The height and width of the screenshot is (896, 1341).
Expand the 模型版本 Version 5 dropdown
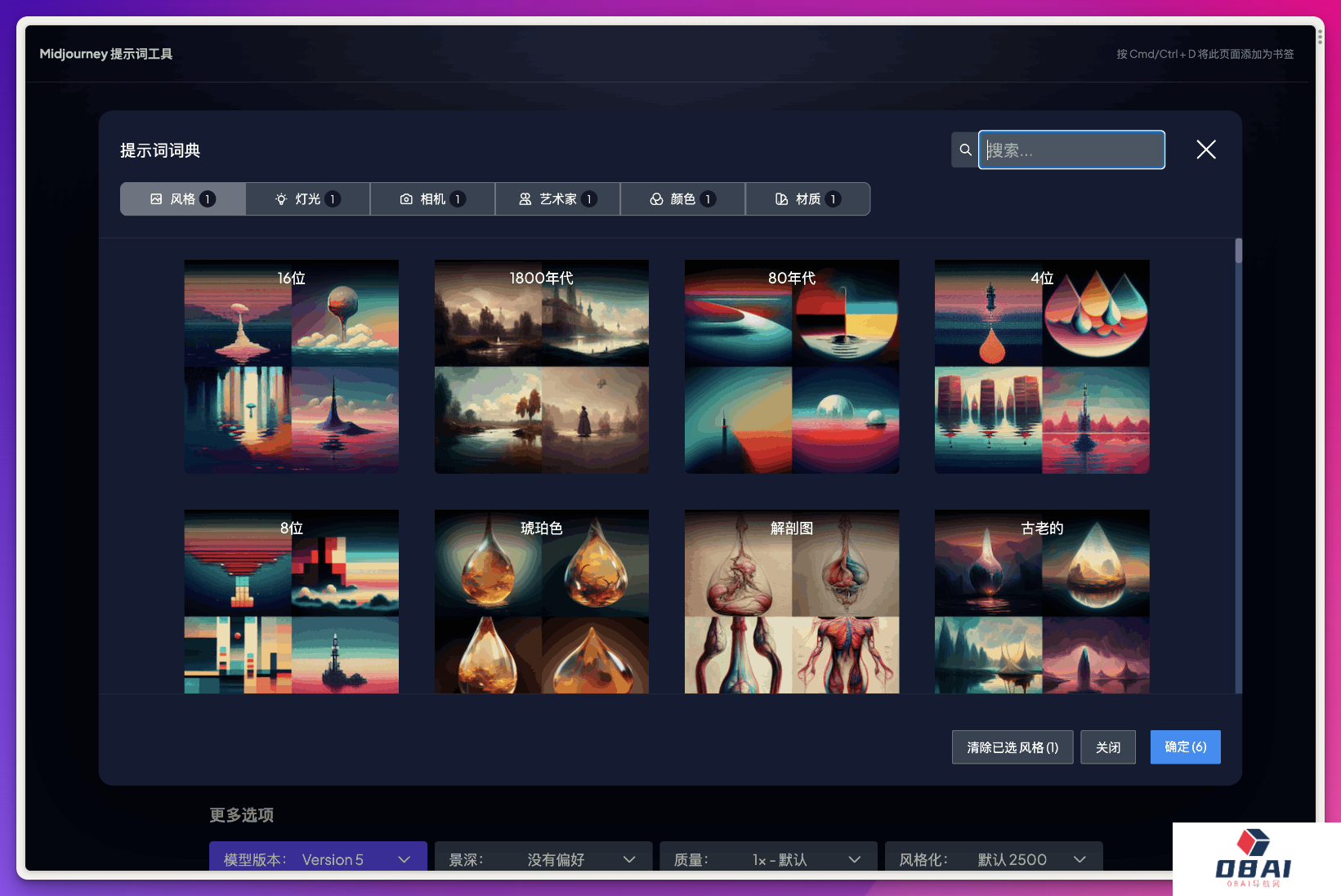(x=318, y=858)
